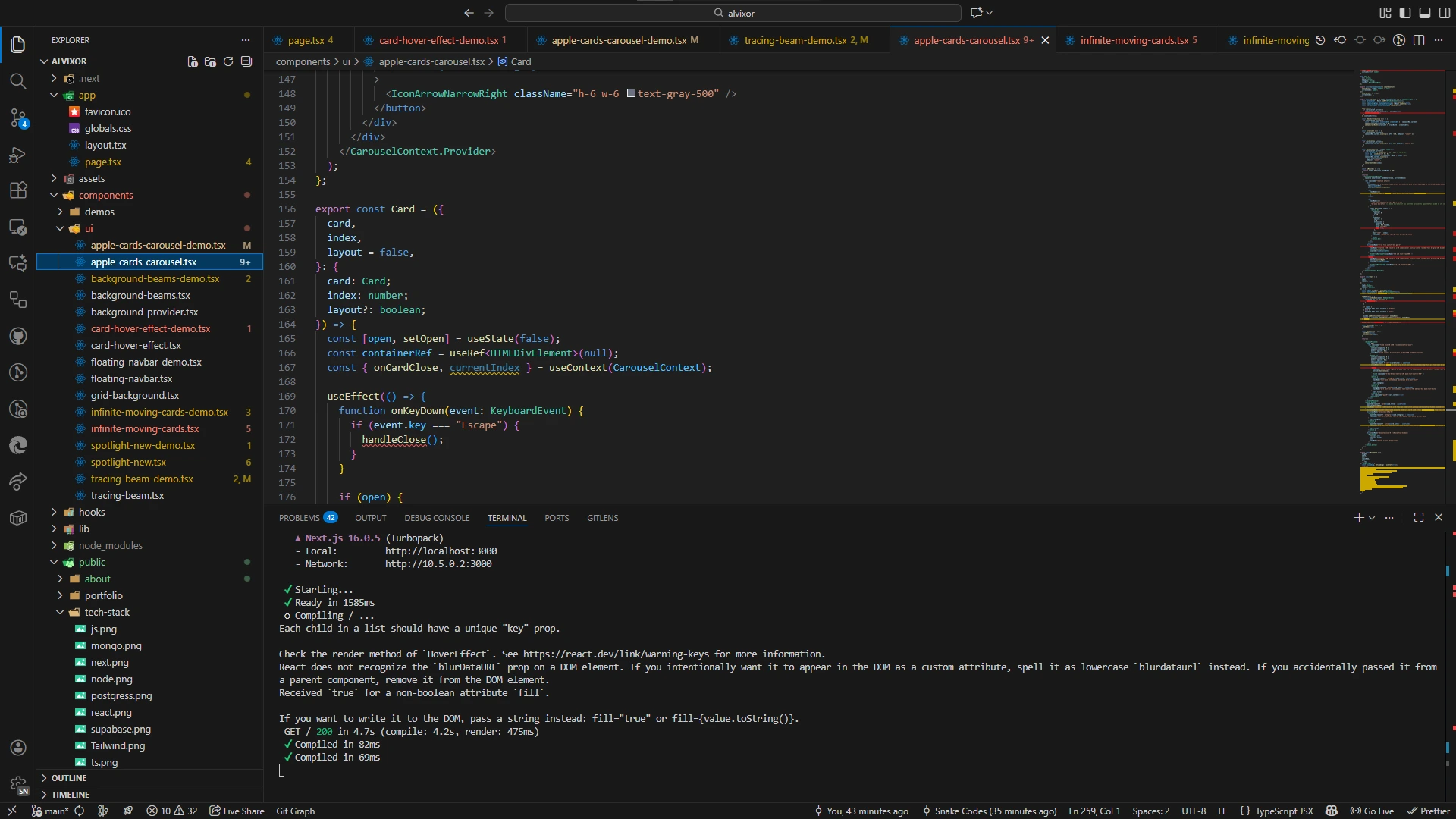
Task: Toggle the bottom panel layout button
Action: click(x=1425, y=13)
